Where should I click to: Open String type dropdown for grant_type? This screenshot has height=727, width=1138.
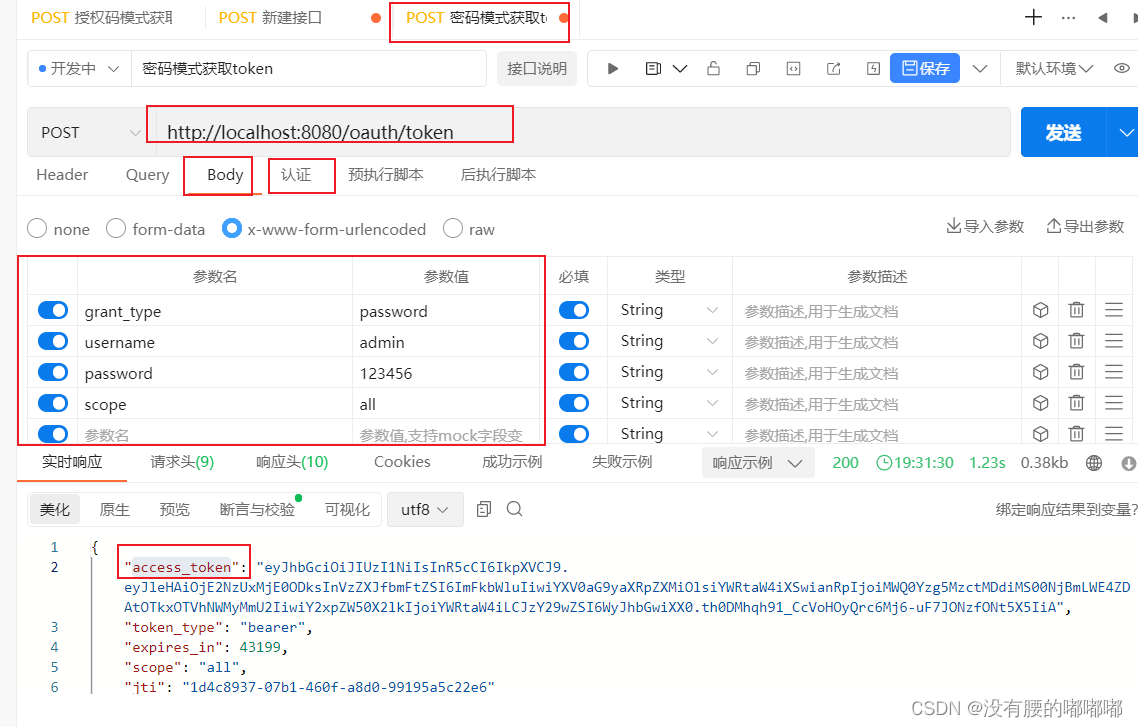point(669,311)
